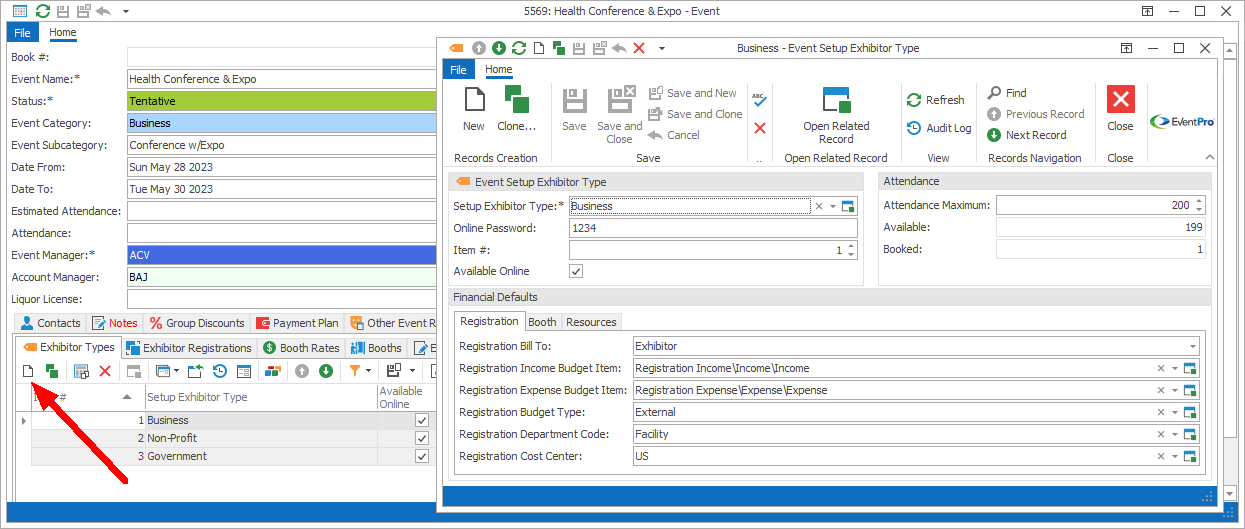Open the dialog File menu
The image size is (1245, 529).
point(458,70)
